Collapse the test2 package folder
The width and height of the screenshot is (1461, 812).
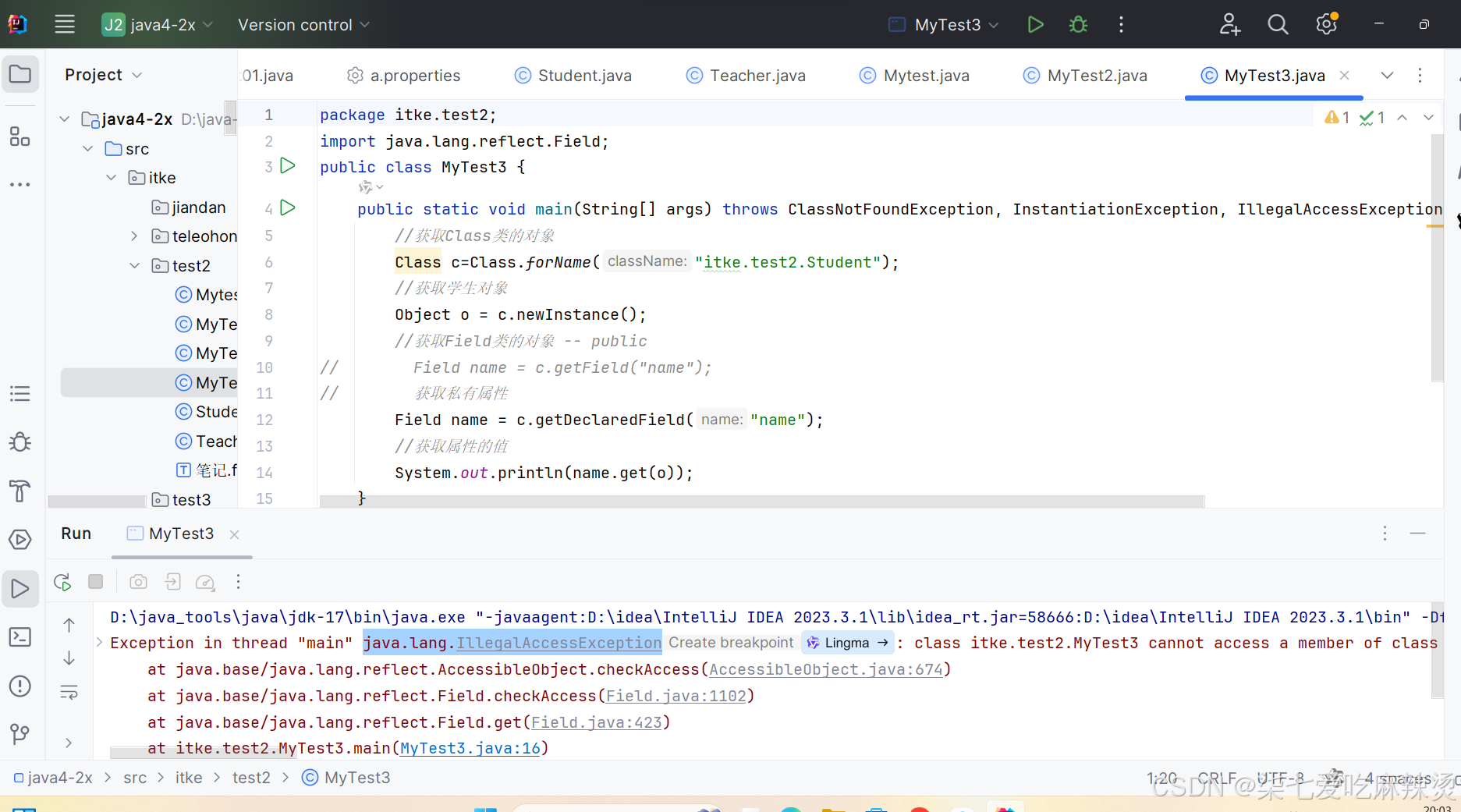[x=133, y=265]
